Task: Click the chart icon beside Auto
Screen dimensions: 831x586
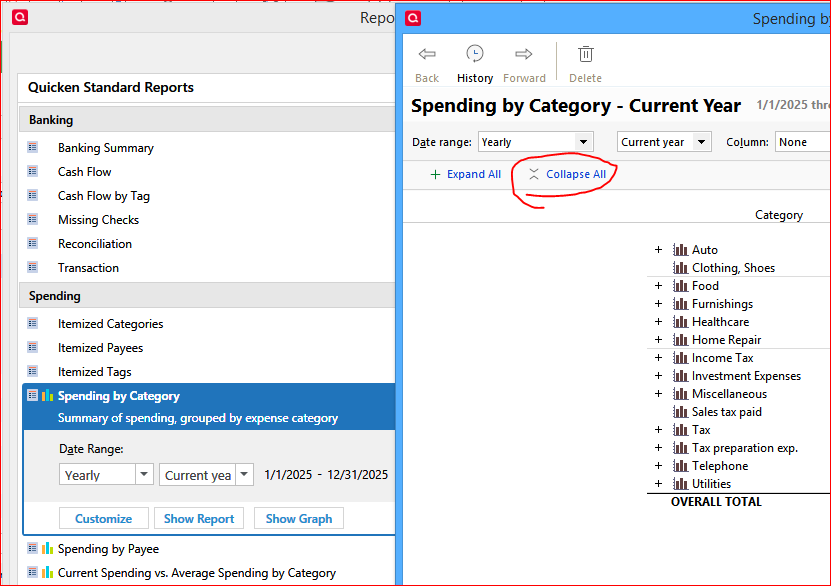Action: tap(680, 250)
